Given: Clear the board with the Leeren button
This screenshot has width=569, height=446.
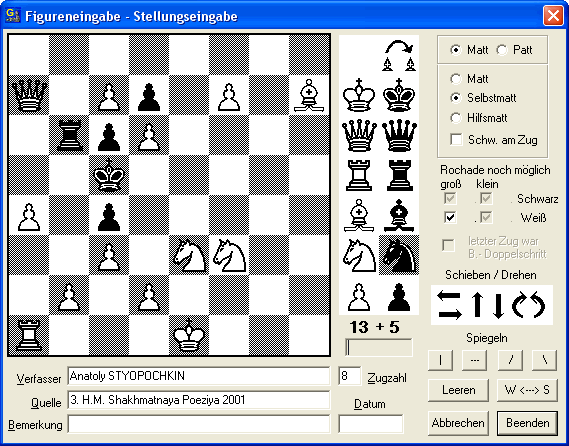Looking at the screenshot, I should click(458, 390).
